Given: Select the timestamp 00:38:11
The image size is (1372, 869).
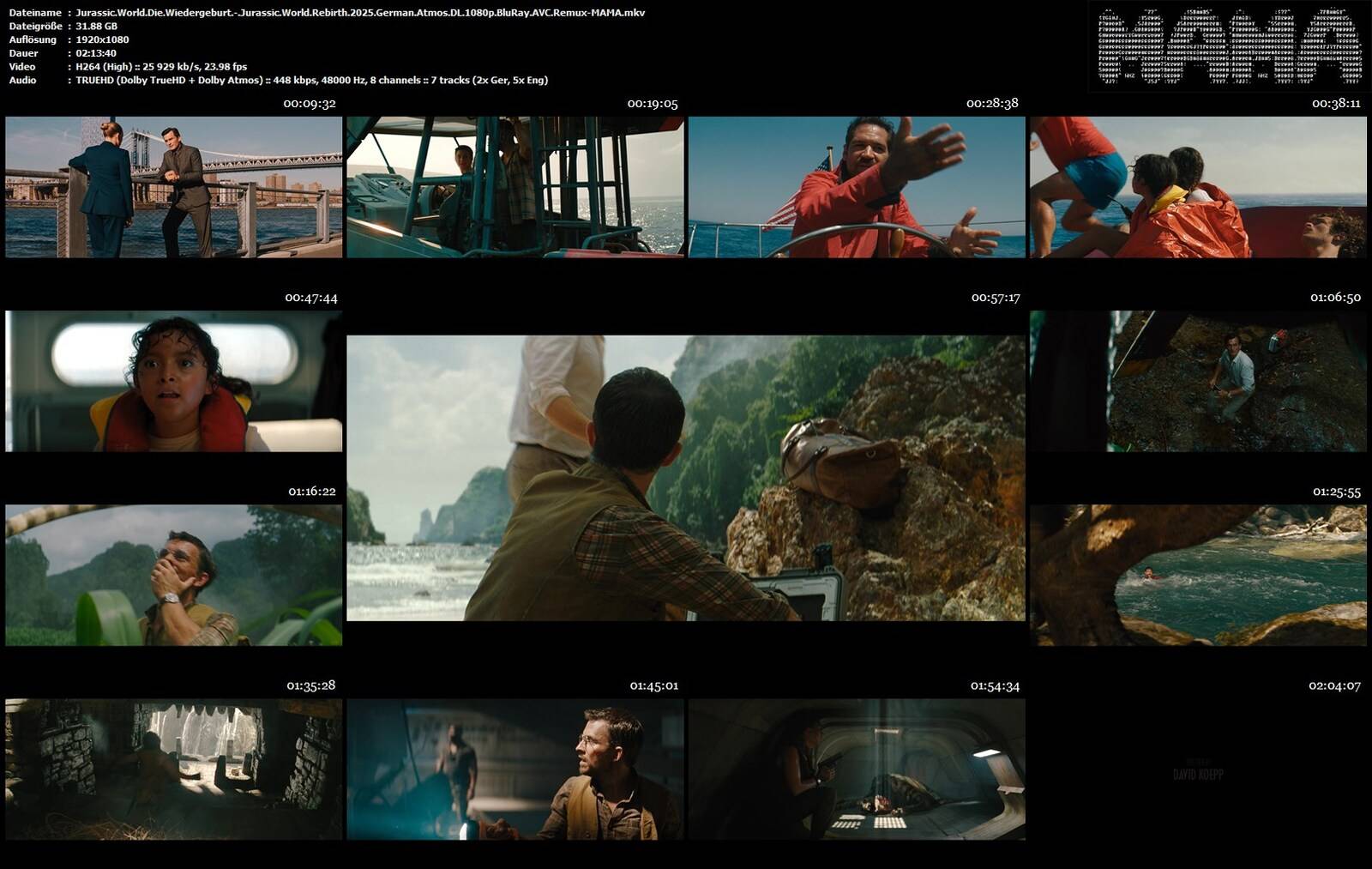Looking at the screenshot, I should 1336,104.
